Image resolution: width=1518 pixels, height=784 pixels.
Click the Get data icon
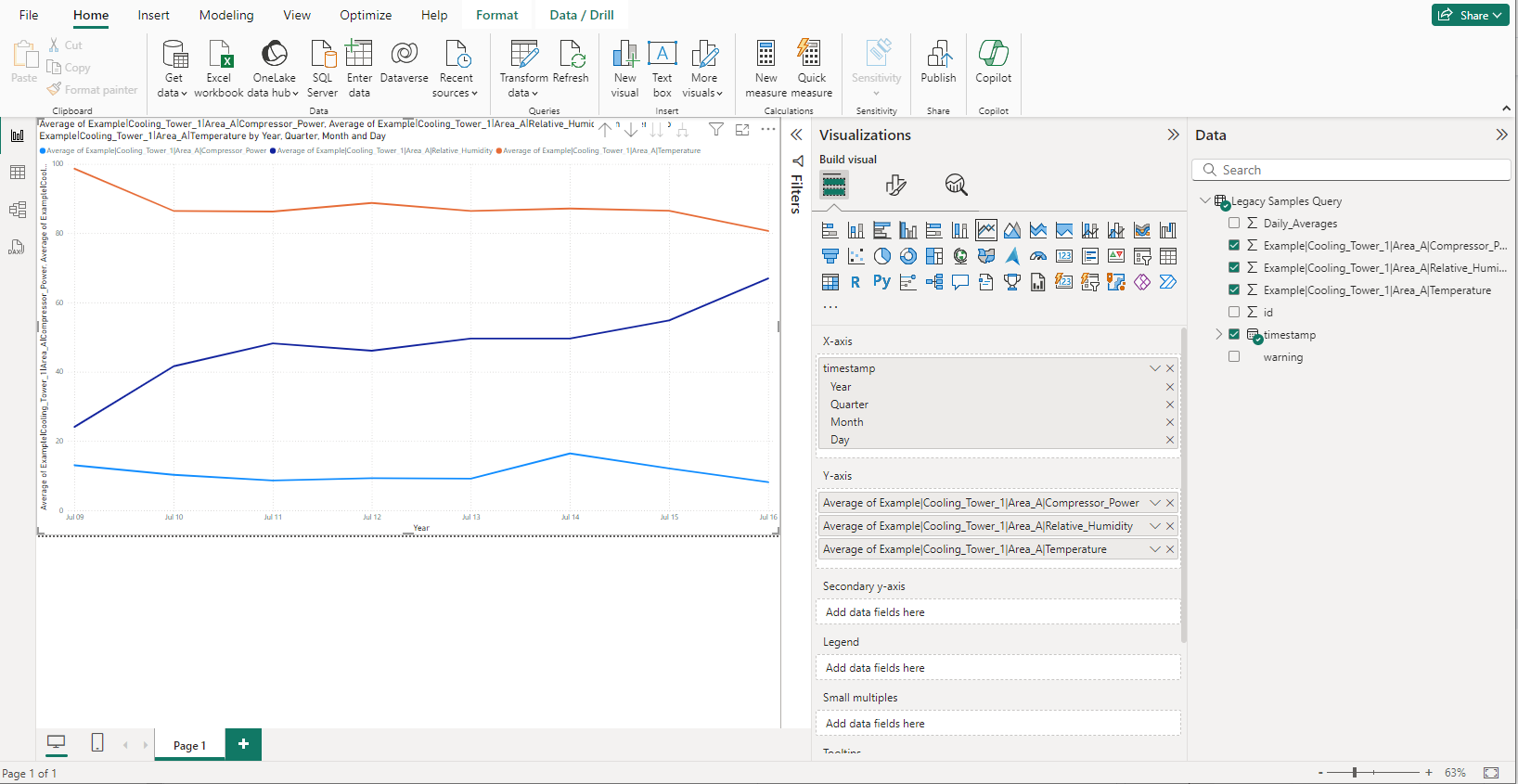tap(174, 56)
